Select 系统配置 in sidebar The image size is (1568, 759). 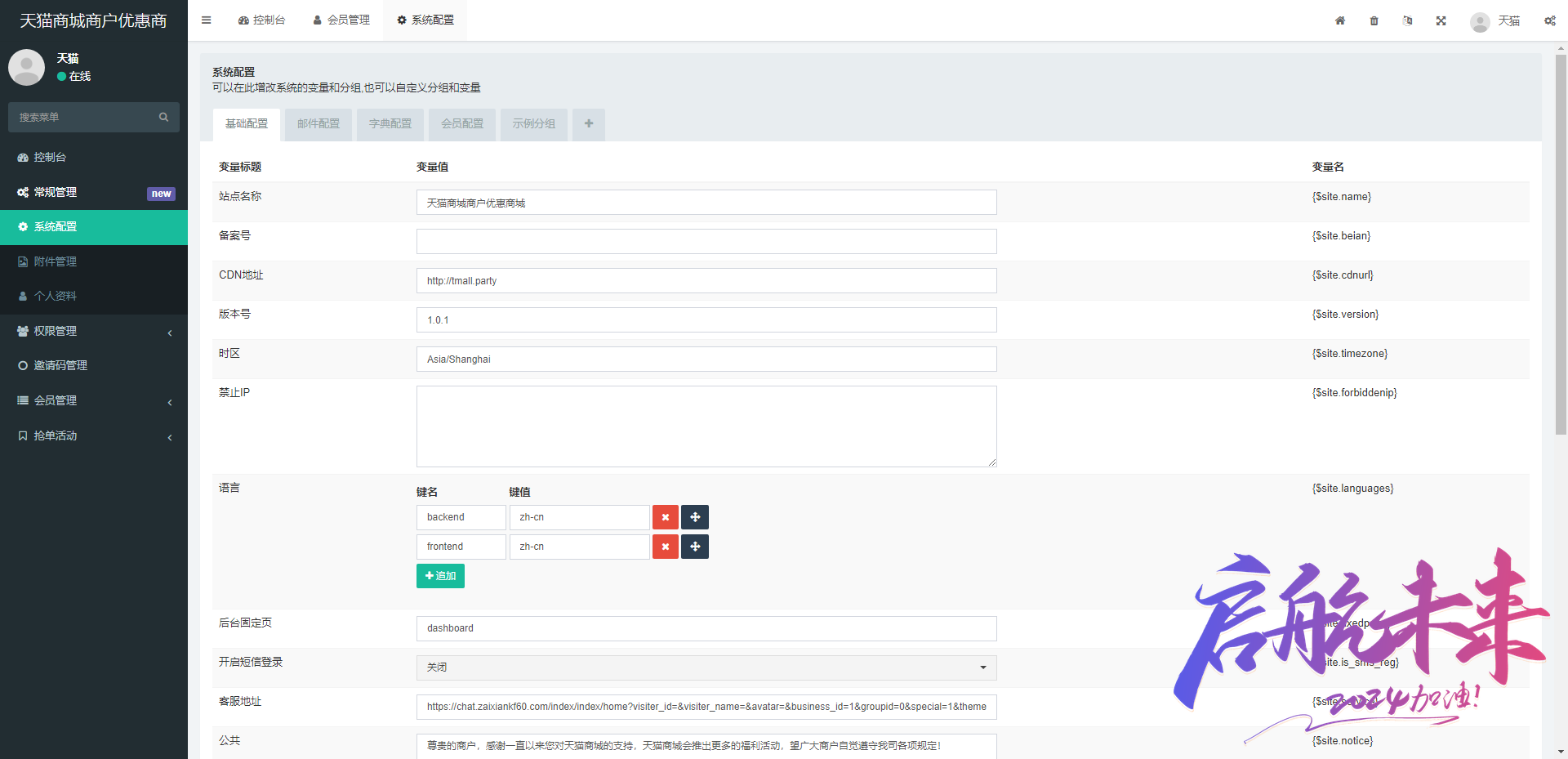[94, 227]
